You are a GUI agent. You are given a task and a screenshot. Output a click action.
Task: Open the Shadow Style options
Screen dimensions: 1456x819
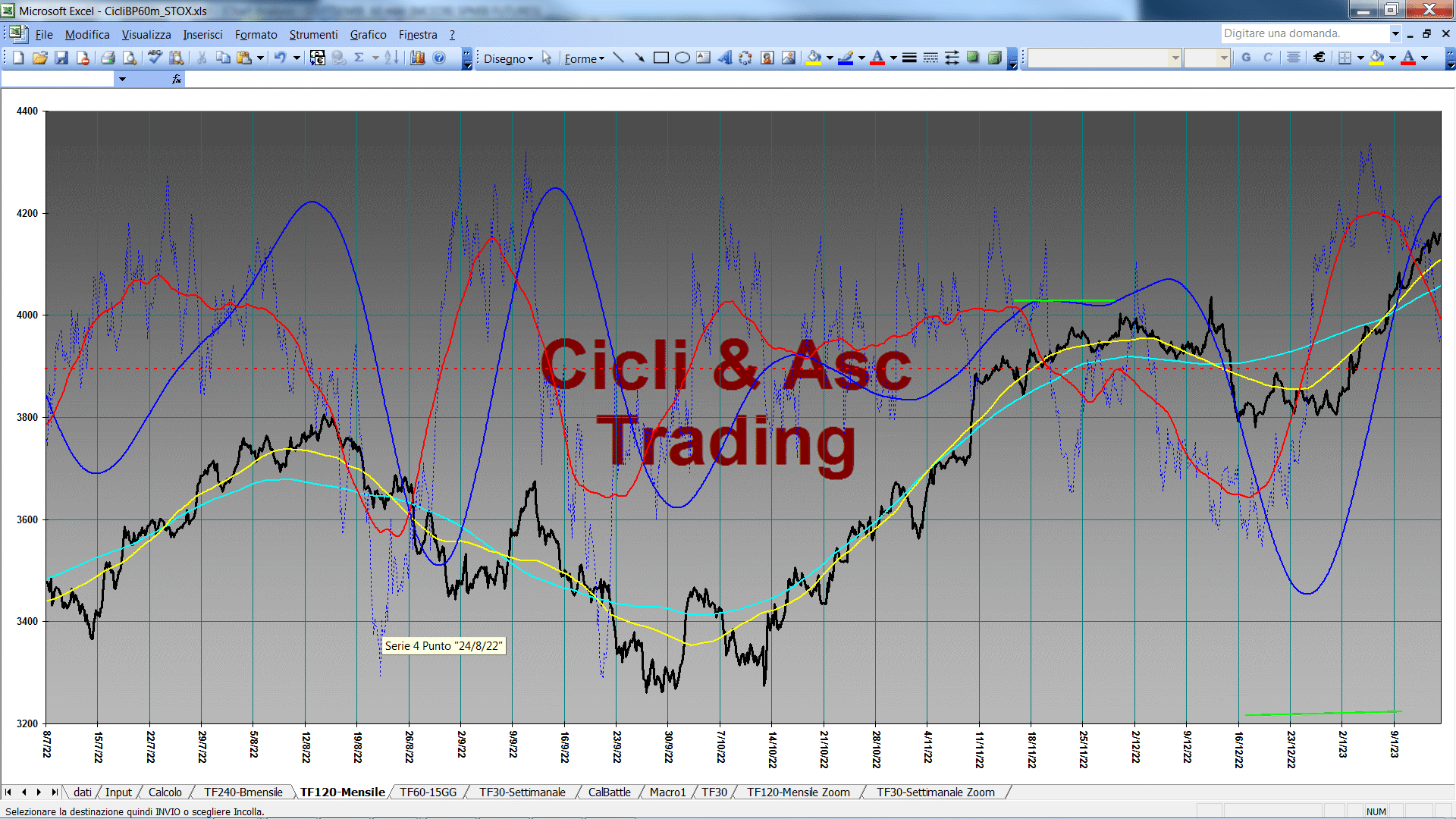click(973, 58)
